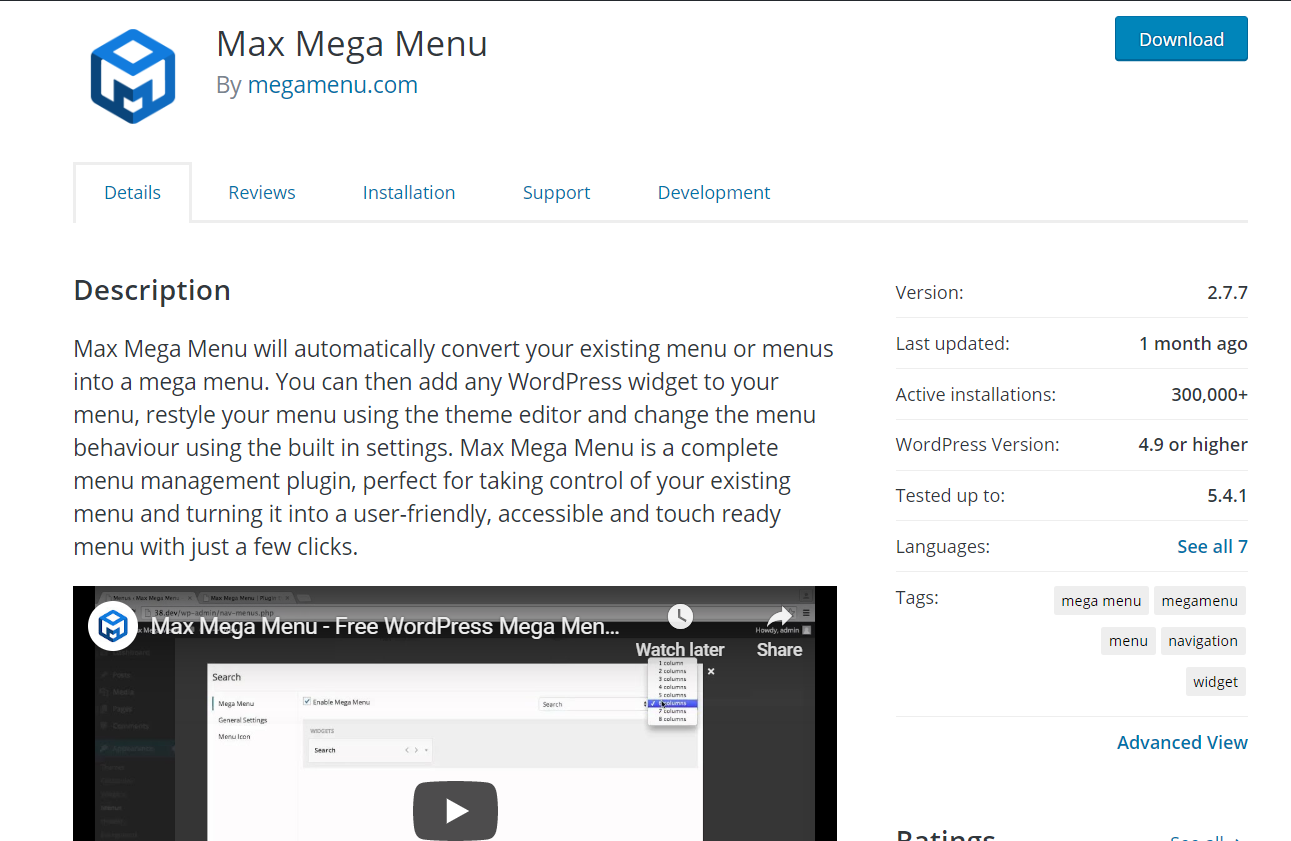Click the tested up to 5.4.1 value

(x=1227, y=495)
